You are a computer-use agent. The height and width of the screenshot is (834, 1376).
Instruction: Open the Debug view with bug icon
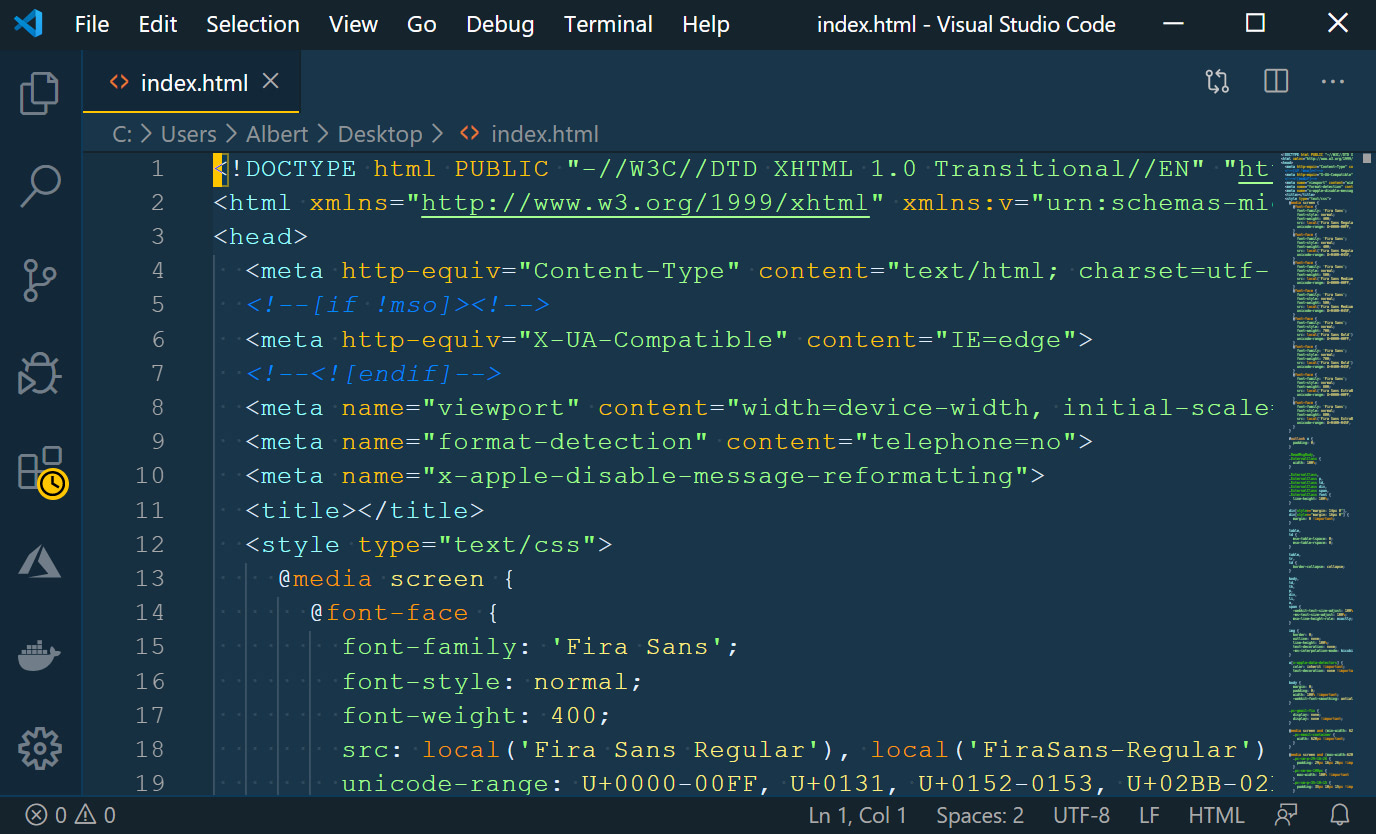(40, 374)
